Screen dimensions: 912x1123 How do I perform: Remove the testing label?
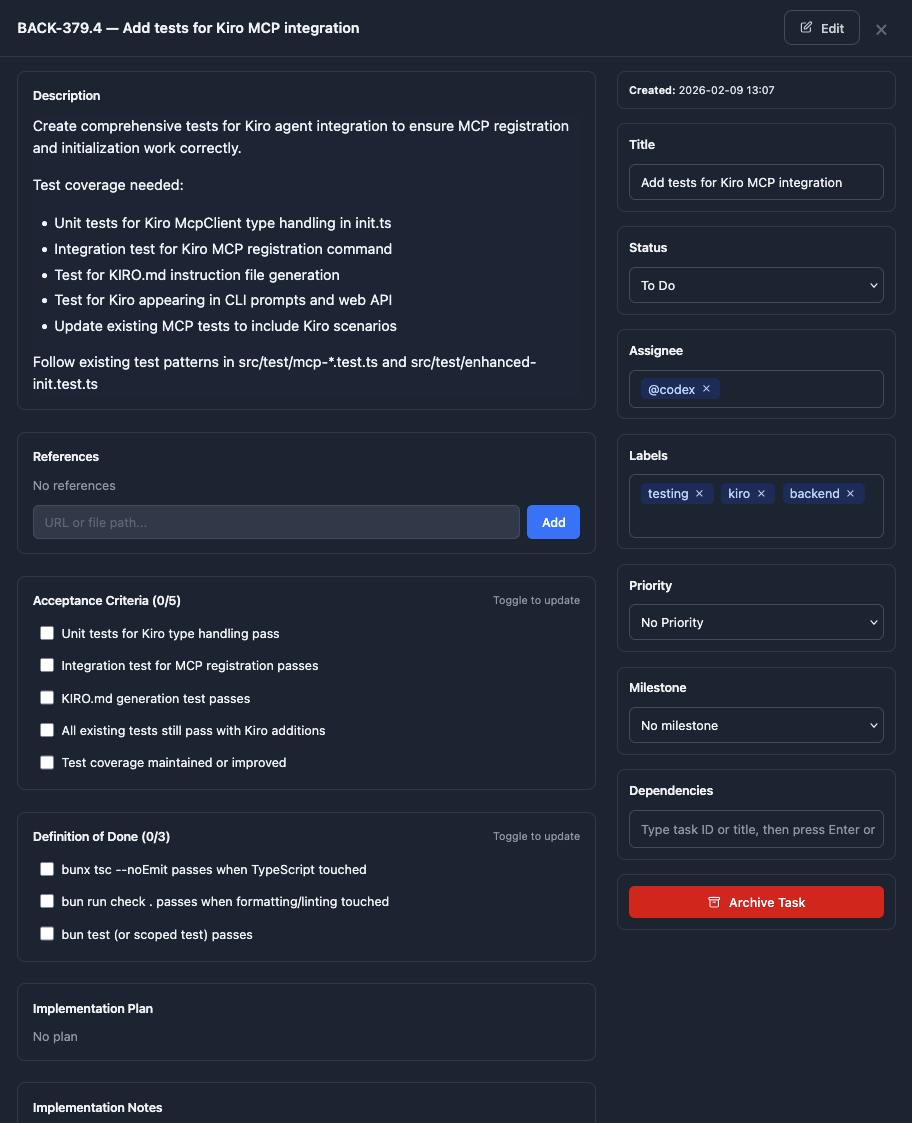point(699,493)
